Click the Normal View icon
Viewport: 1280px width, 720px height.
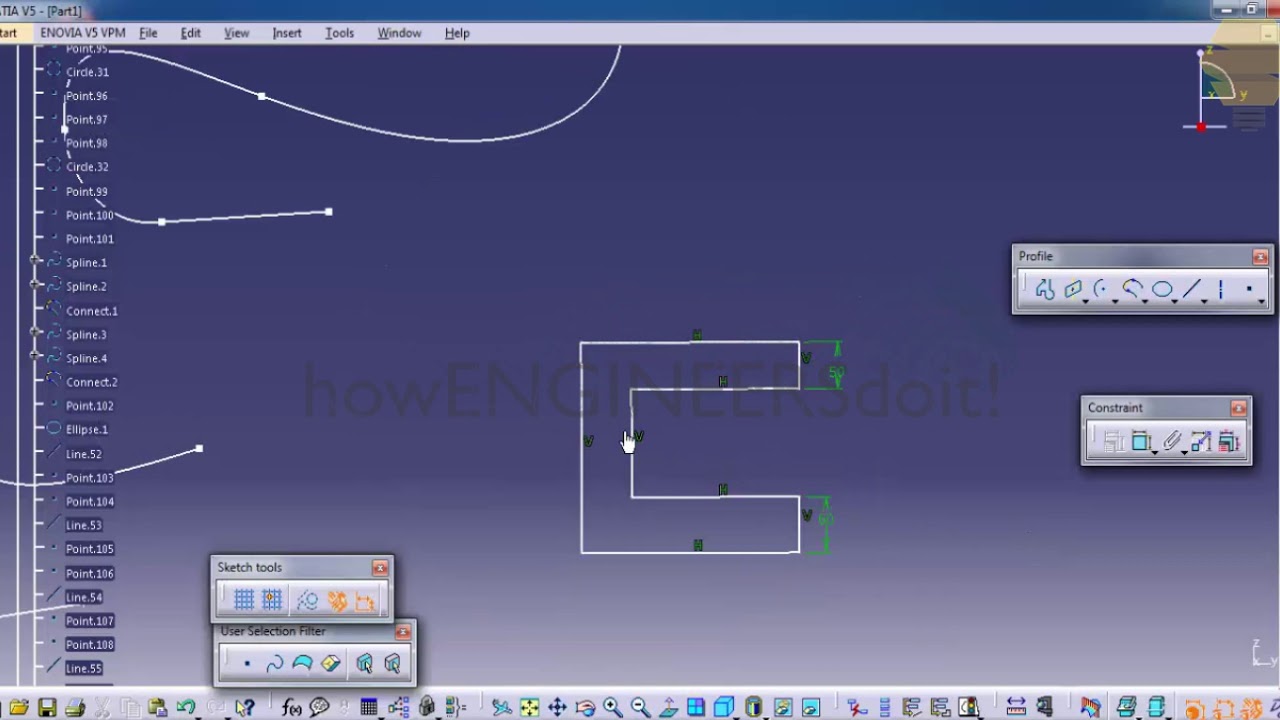pyautogui.click(x=668, y=707)
